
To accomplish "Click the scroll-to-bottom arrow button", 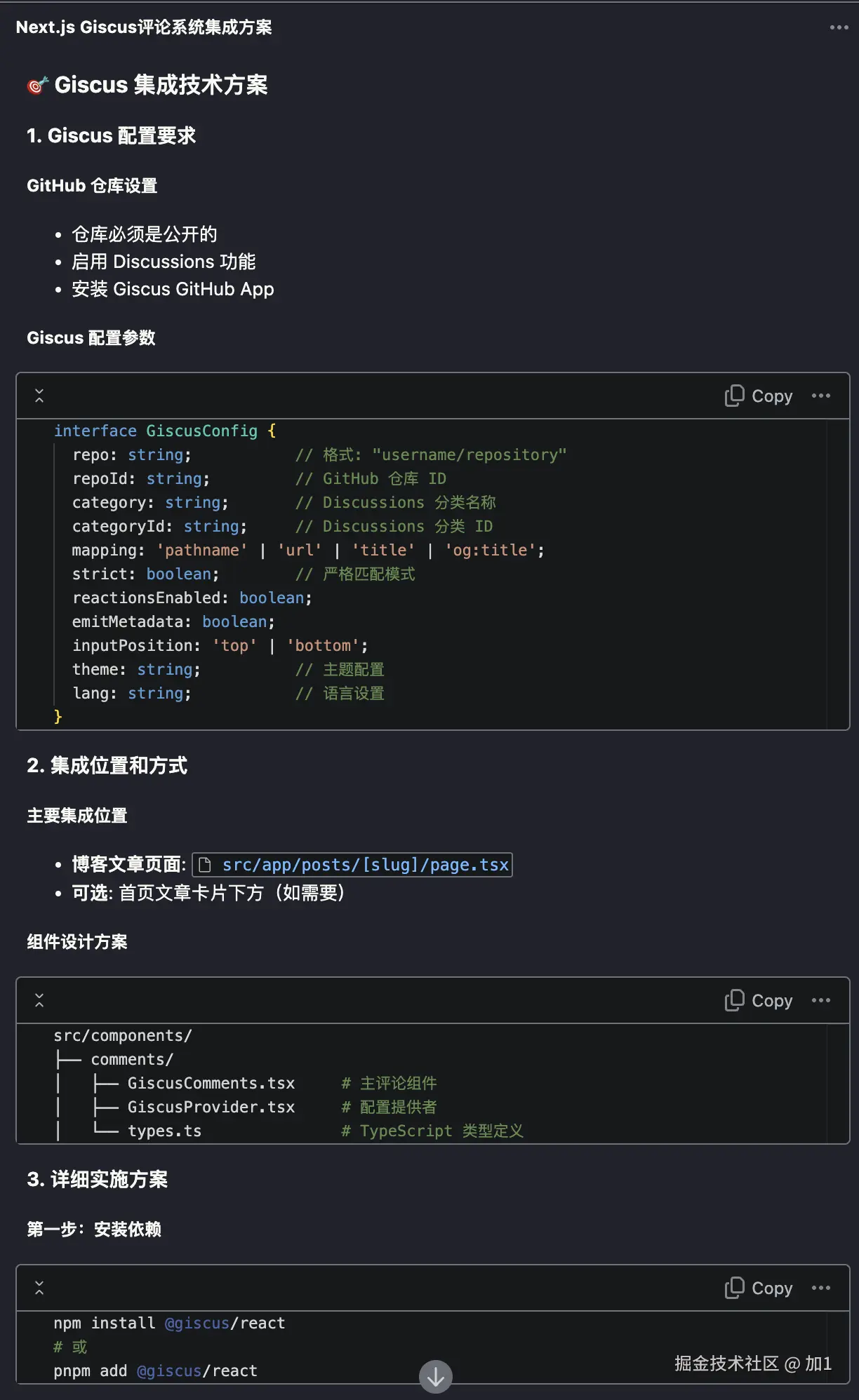I will (x=436, y=1377).
